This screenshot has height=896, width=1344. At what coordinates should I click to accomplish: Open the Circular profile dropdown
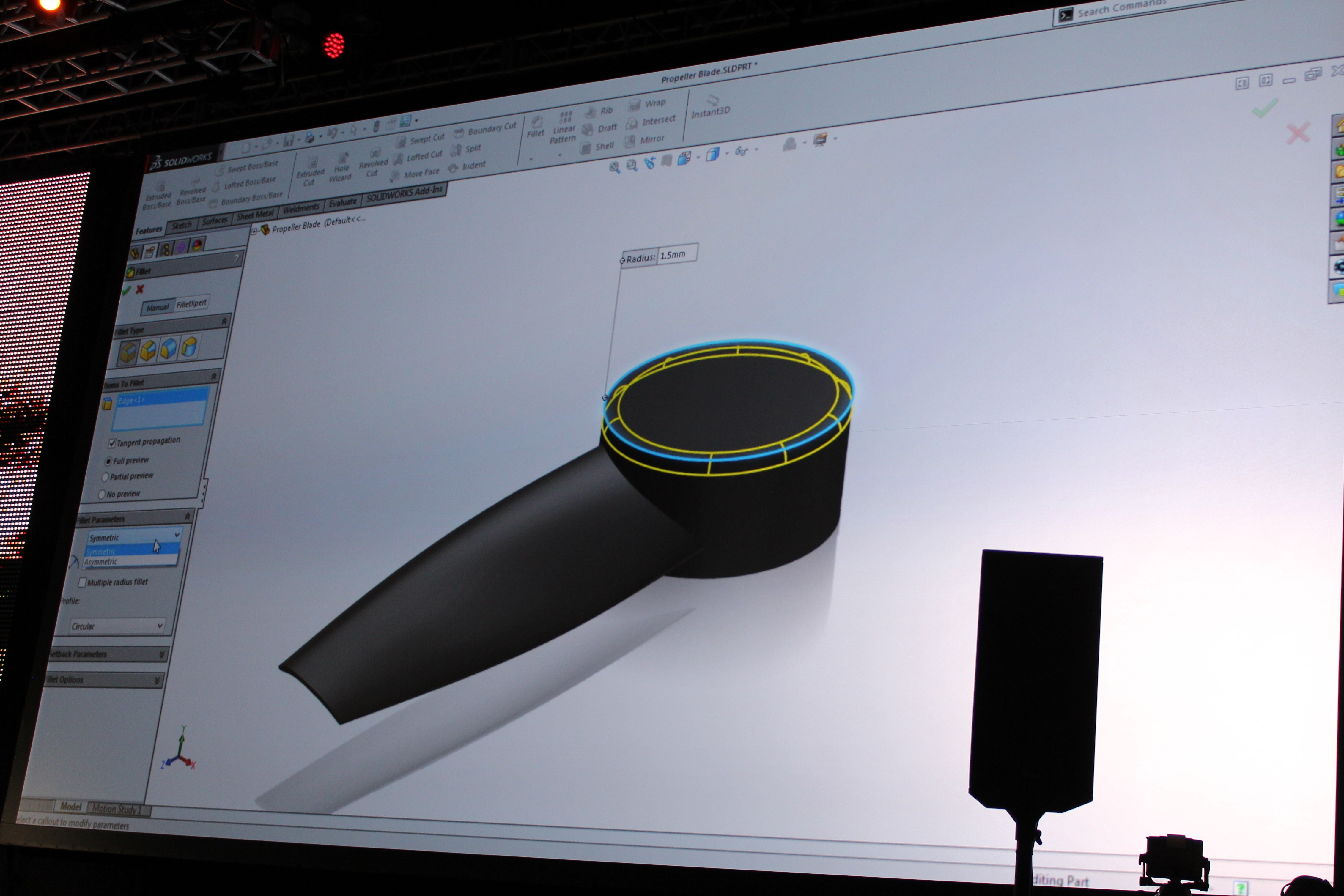(117, 626)
